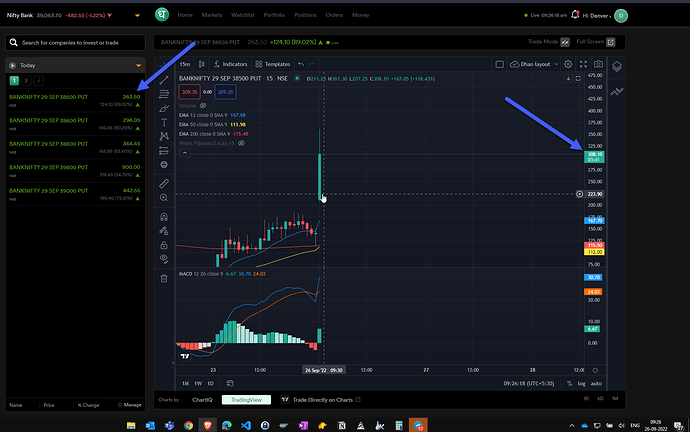Toggle percent scale on price axis

(x=569, y=384)
